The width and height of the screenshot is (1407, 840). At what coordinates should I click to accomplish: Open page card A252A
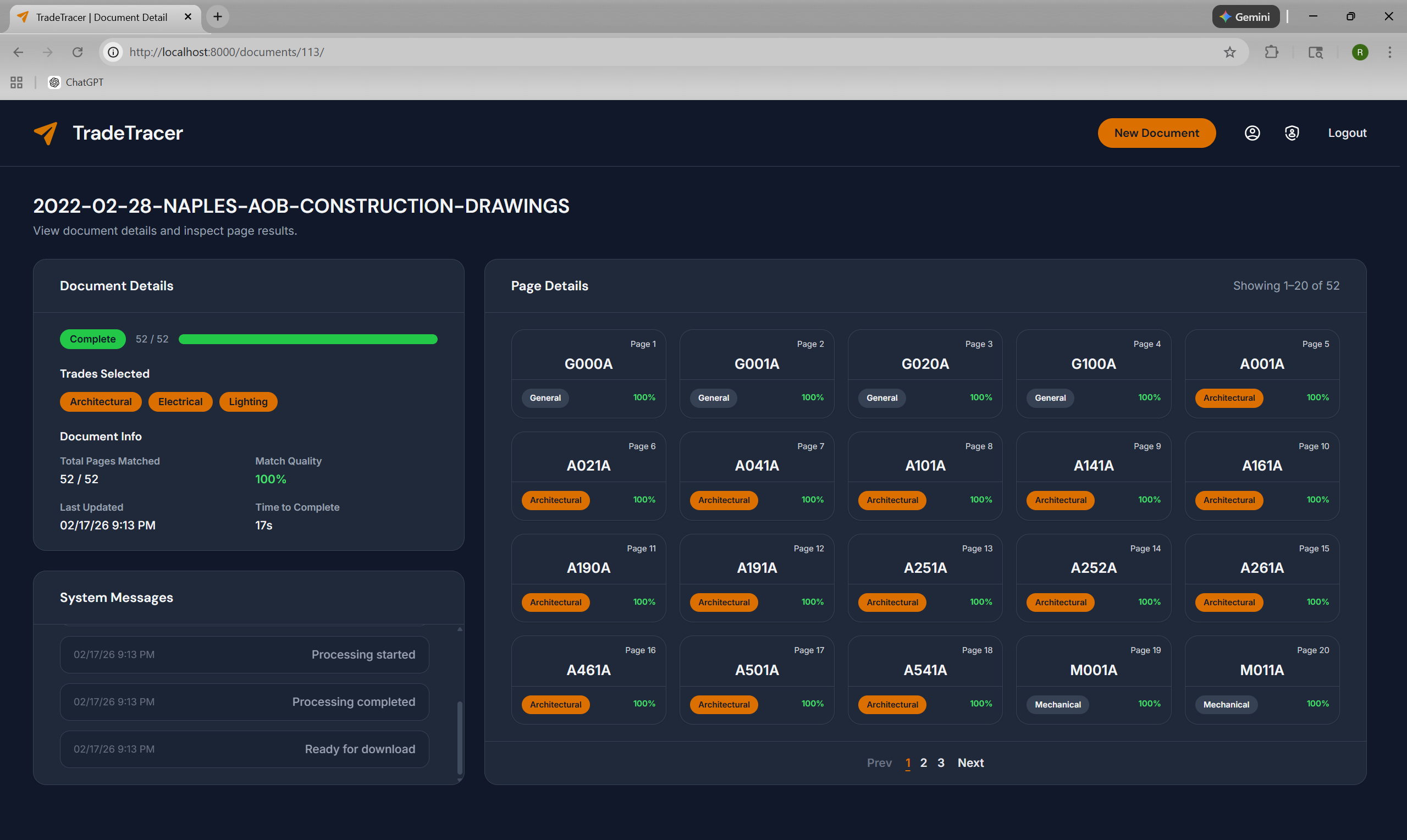pos(1094,578)
